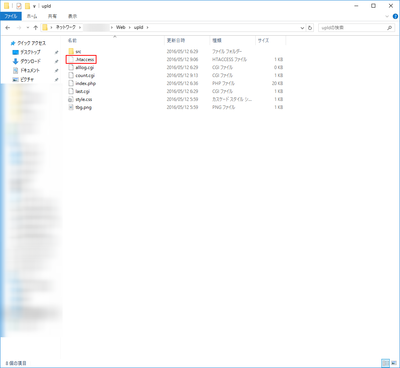
Task: Click the 20 KB size cell
Action: pyautogui.click(x=277, y=83)
